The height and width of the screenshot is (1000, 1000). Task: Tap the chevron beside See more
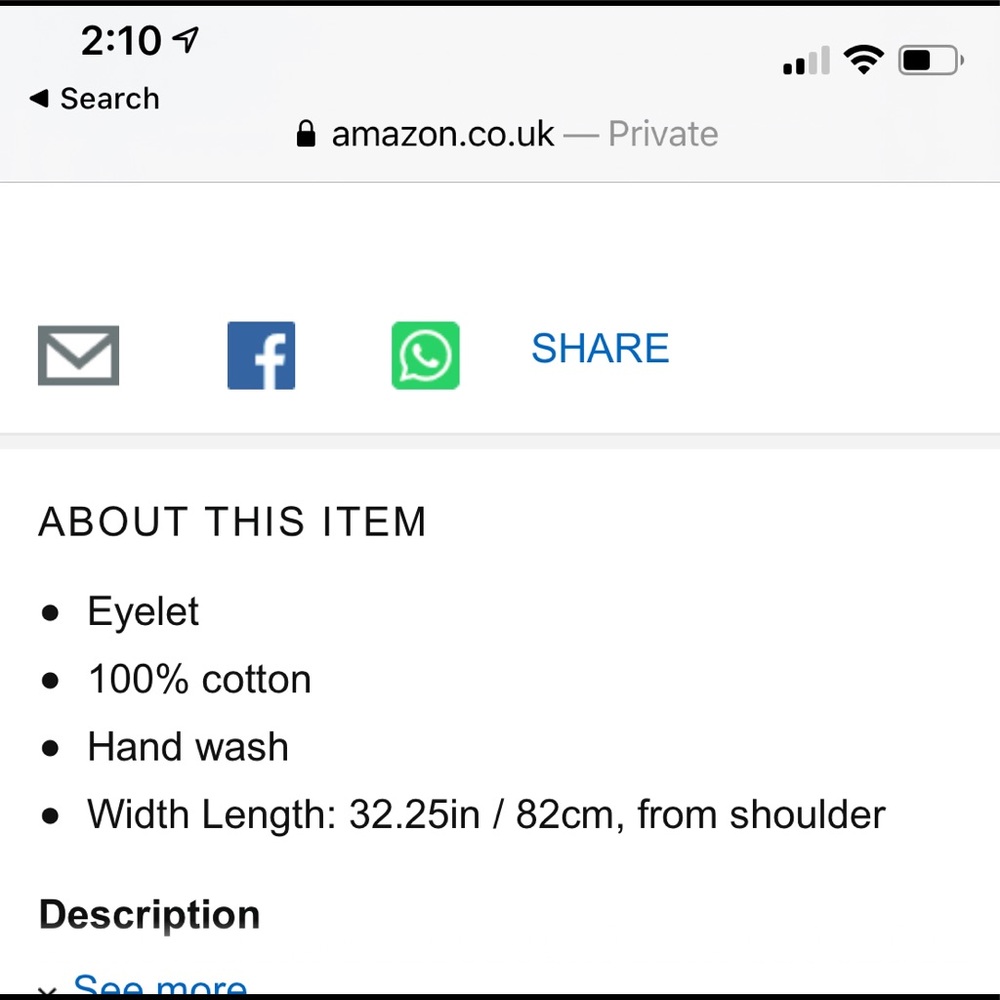click(47, 990)
